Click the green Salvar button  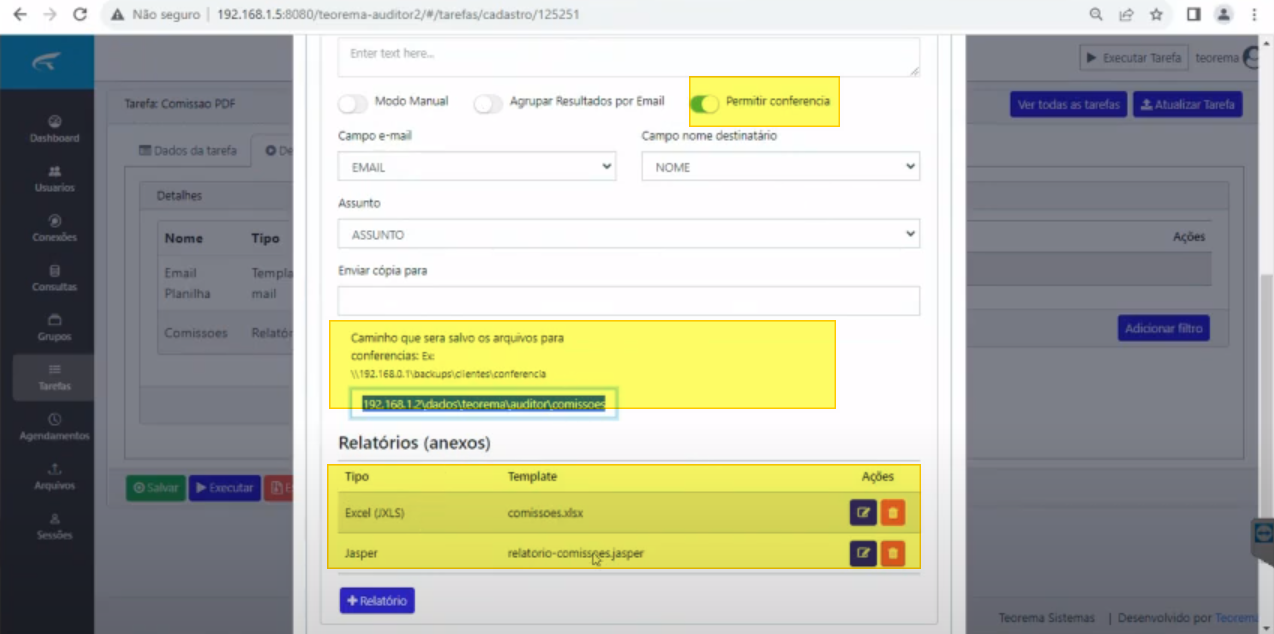click(155, 488)
